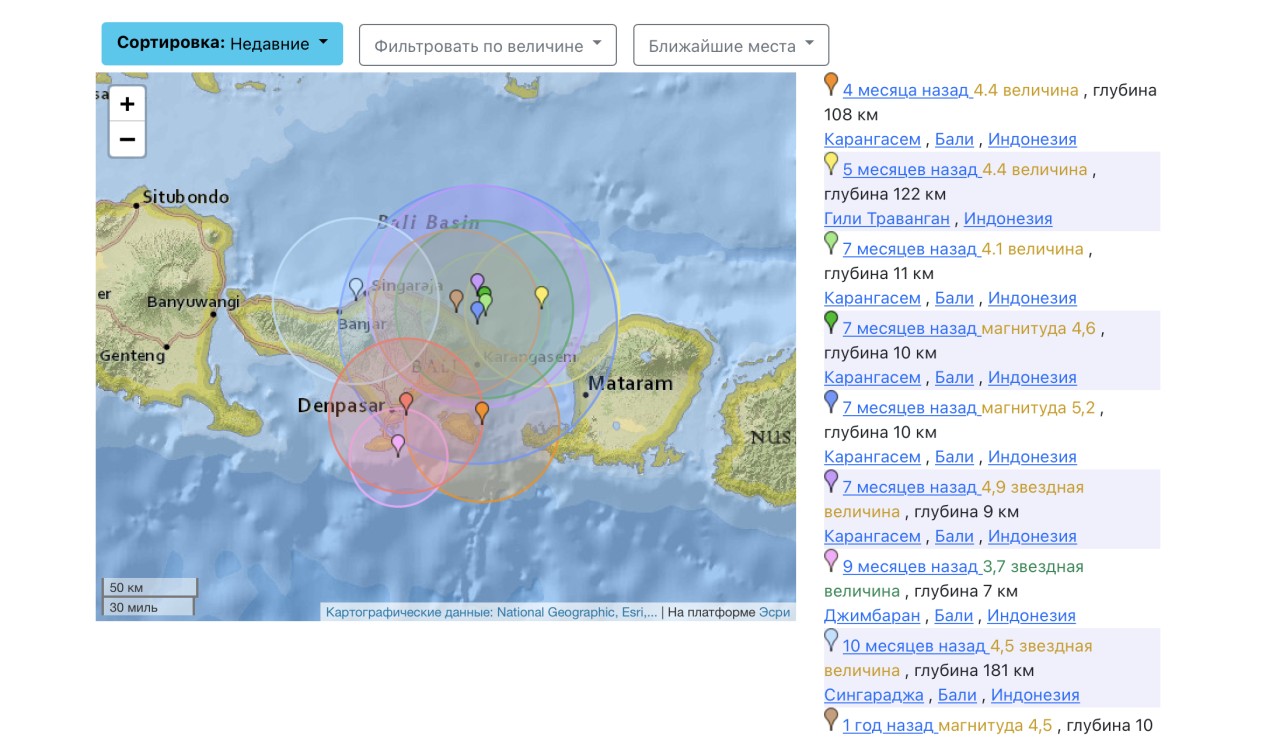Click the 50 км map scale bar
This screenshot has height=742, width=1280.
(x=150, y=587)
